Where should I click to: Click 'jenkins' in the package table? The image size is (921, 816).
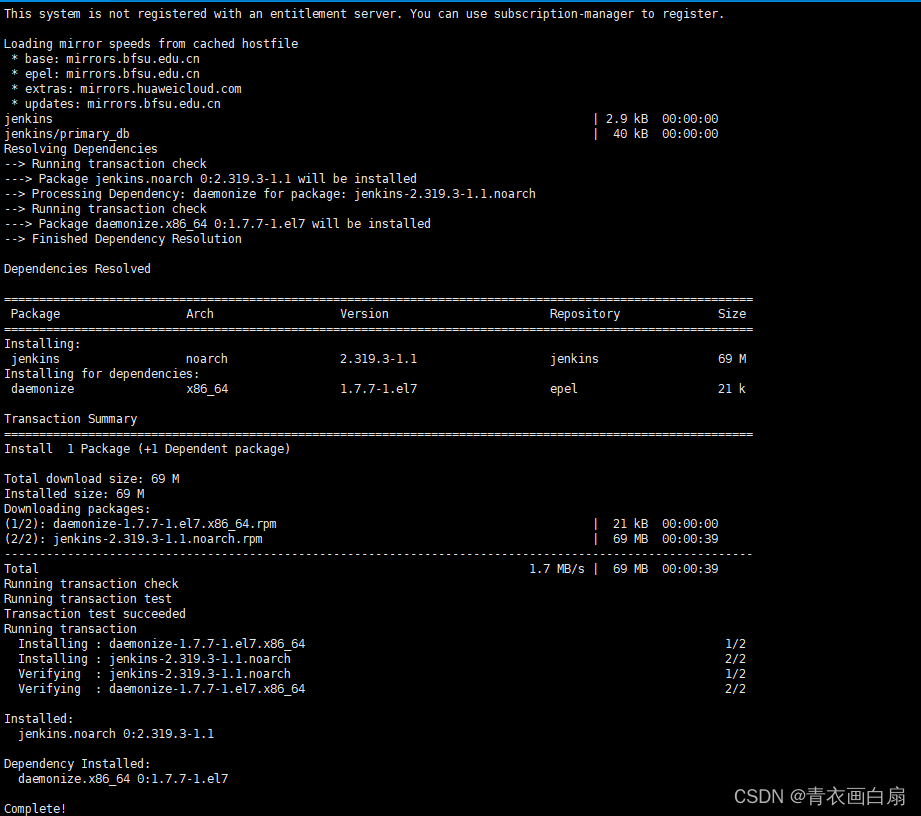35,359
